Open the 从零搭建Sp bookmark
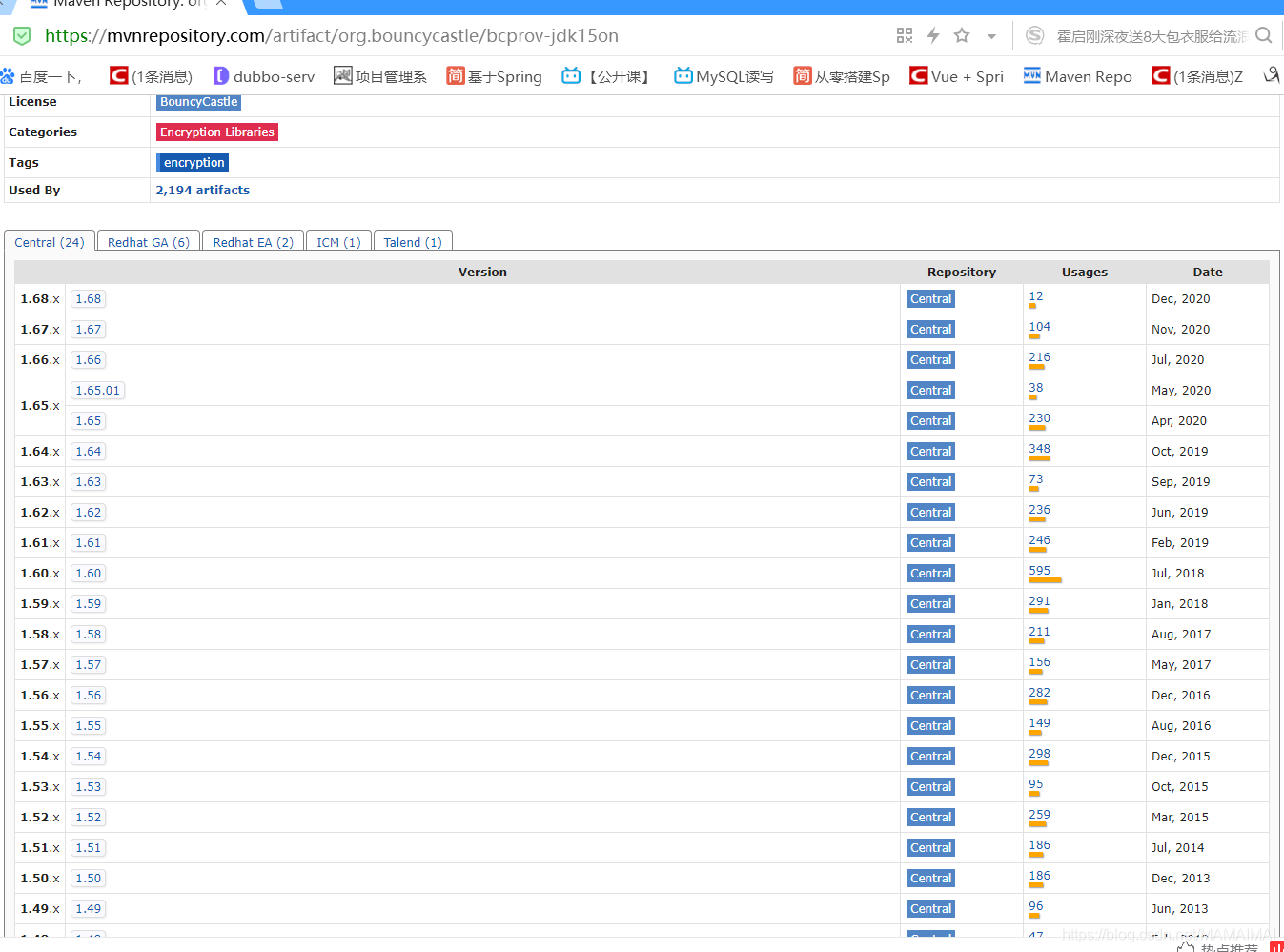Viewport: 1284px width, 952px height. pos(842,76)
